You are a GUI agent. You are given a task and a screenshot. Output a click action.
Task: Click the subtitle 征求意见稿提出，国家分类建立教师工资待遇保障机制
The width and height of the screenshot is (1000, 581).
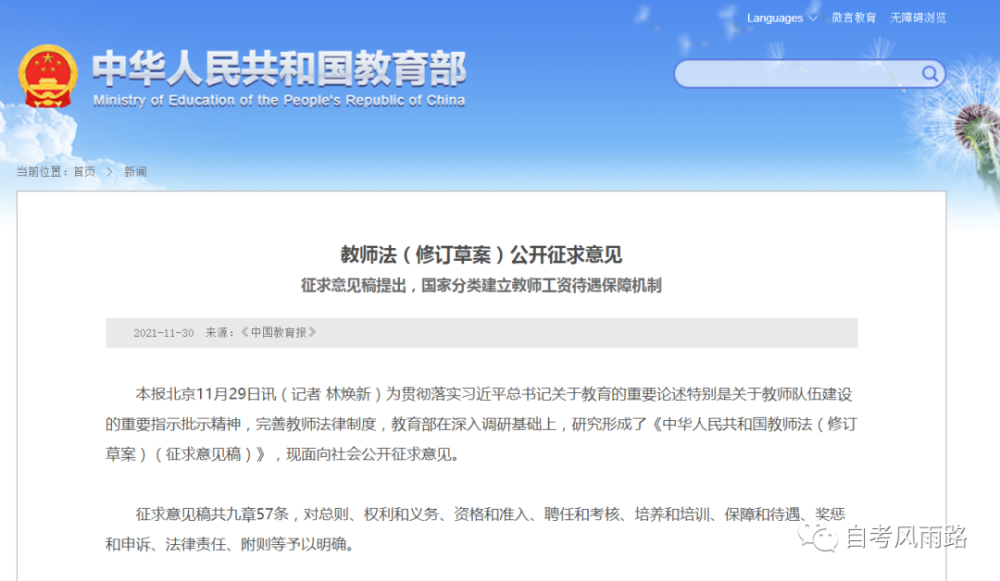pyautogui.click(x=482, y=285)
